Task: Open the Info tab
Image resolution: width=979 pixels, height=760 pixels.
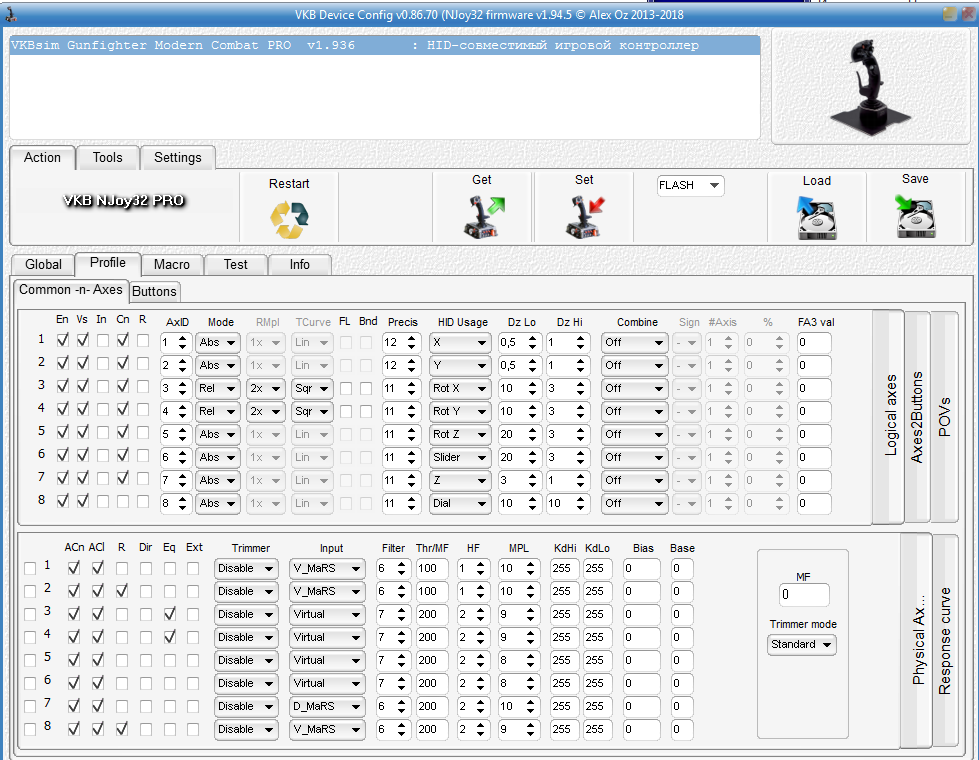Action: [299, 264]
